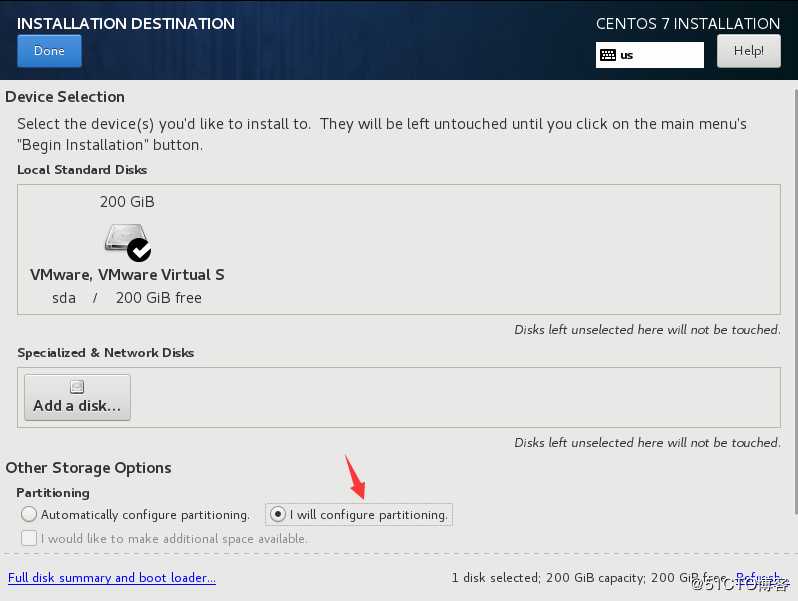Click the Partitioning label
This screenshot has width=798, height=601.
(53, 493)
